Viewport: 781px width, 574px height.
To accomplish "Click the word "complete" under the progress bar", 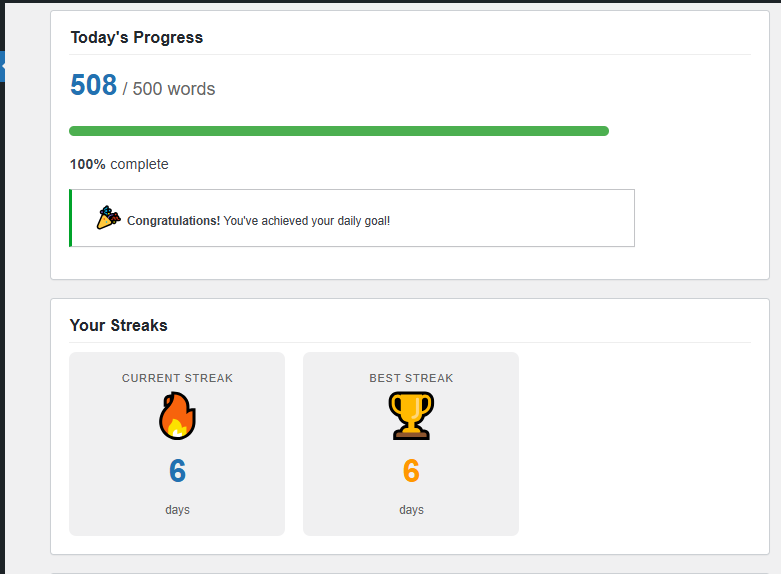I will 139,164.
